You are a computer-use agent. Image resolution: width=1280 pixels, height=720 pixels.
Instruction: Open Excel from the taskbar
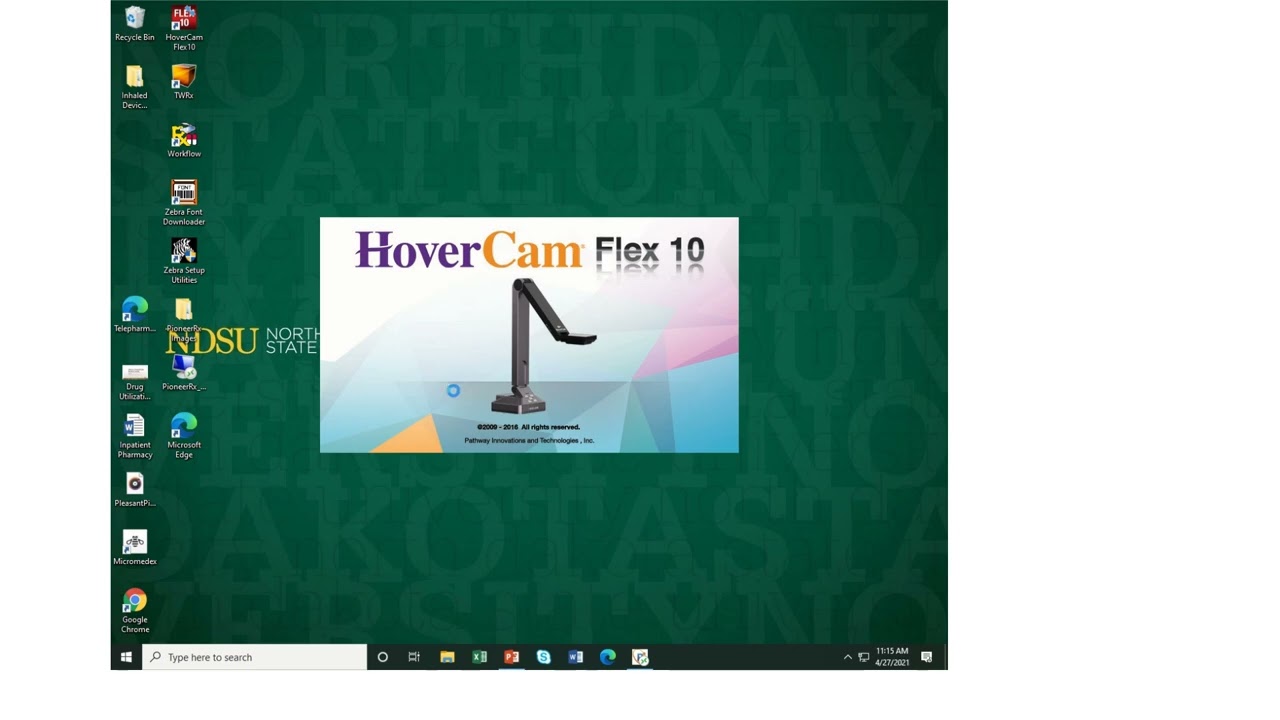tap(479, 657)
